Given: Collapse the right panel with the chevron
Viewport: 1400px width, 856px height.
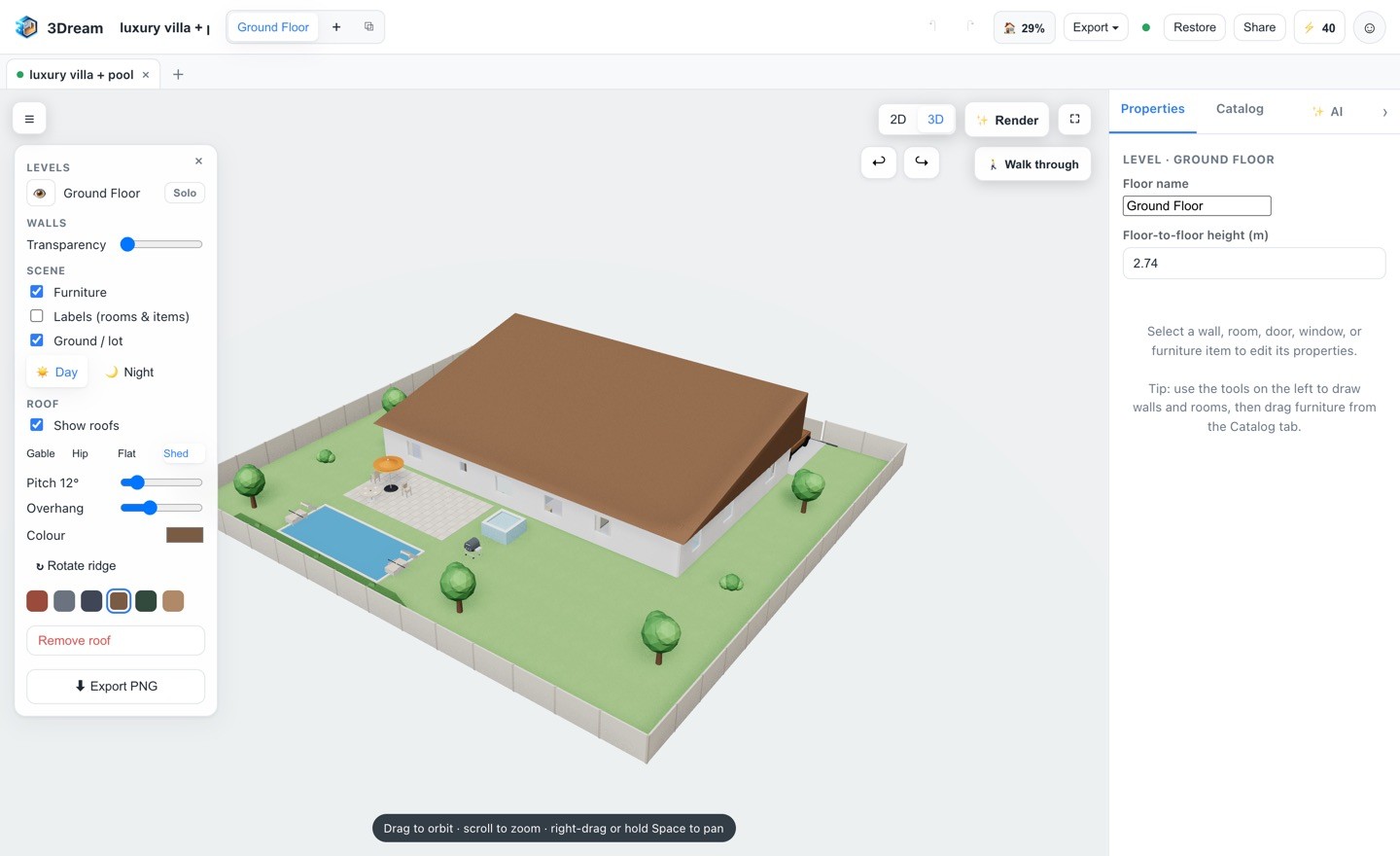Looking at the screenshot, I should tap(1384, 112).
